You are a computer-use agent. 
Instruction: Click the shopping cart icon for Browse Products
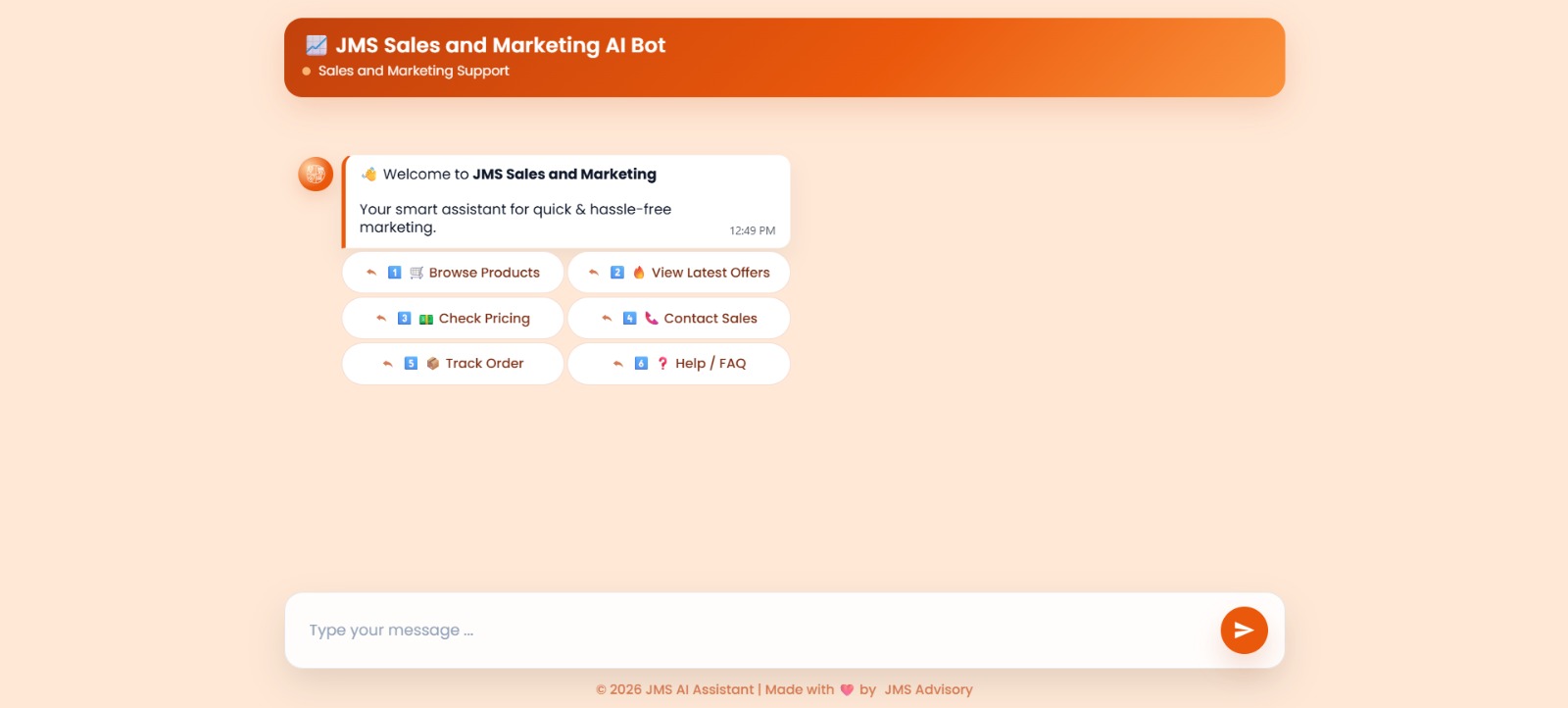416,273
